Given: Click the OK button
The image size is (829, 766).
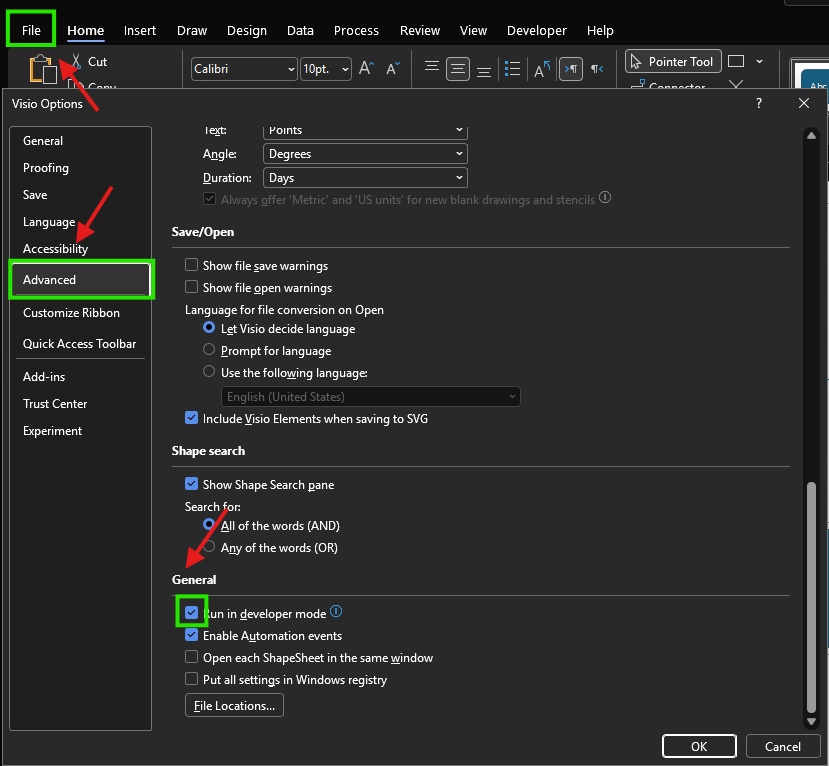Looking at the screenshot, I should (699, 746).
